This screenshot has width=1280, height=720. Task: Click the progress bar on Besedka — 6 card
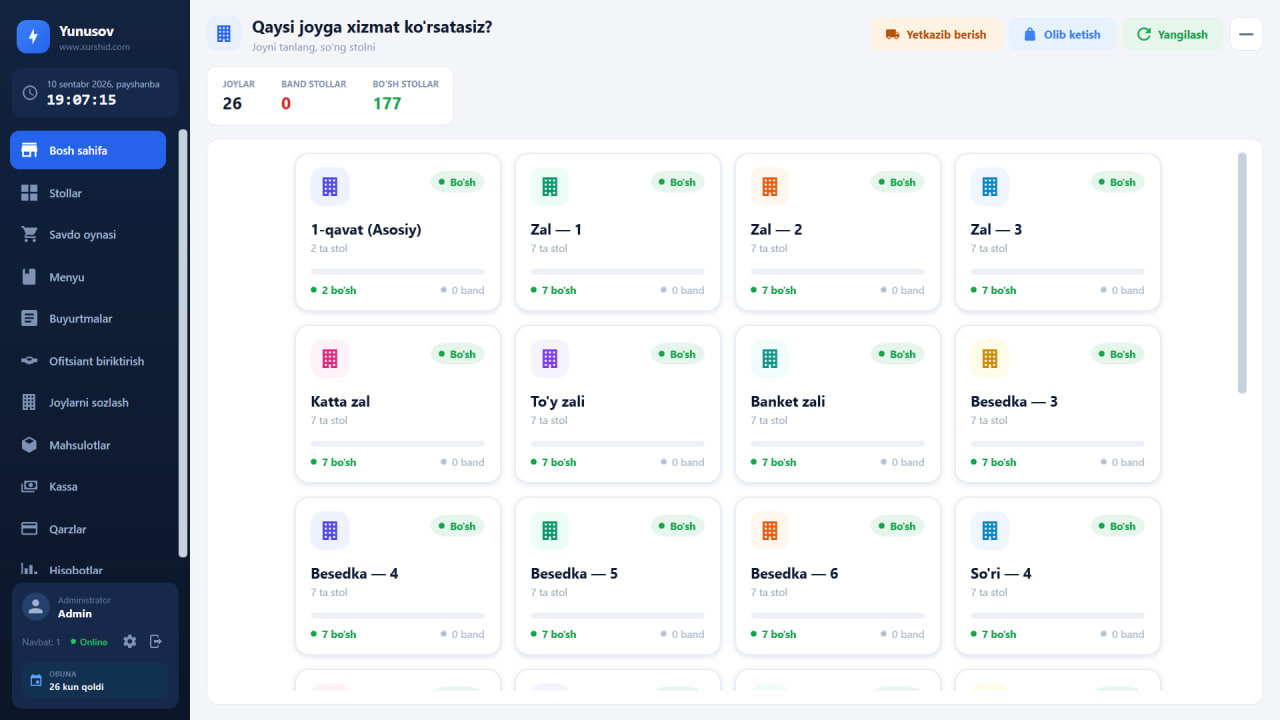837,615
